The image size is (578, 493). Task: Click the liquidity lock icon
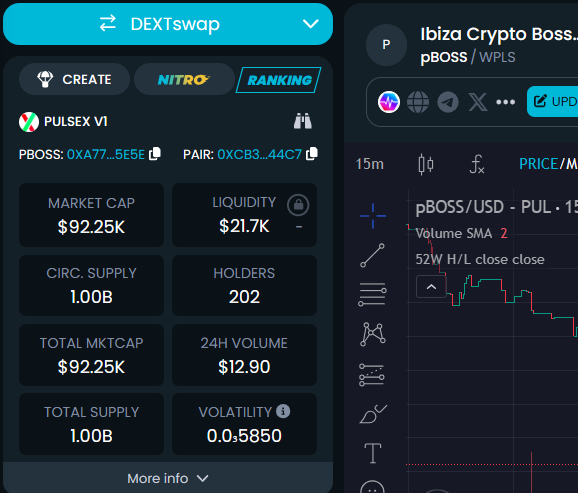(x=298, y=205)
